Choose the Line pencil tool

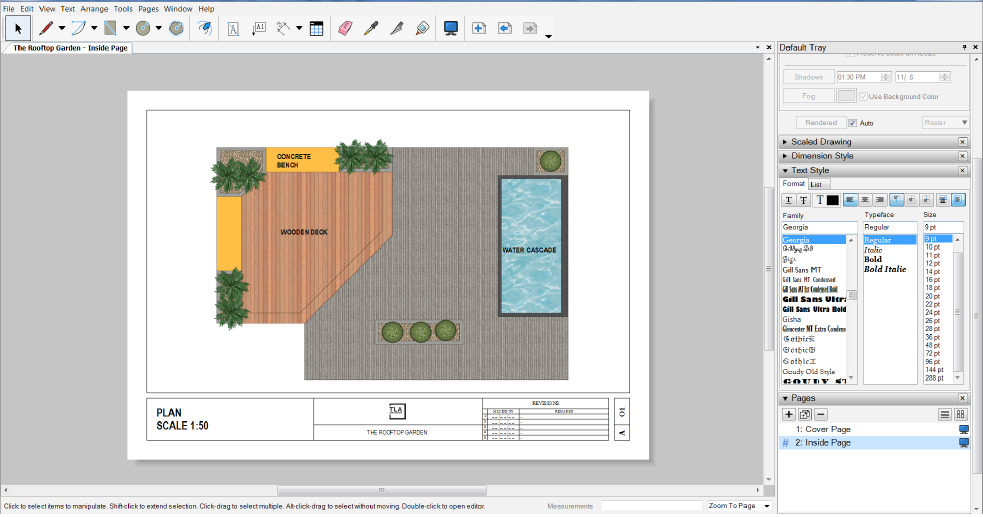pyautogui.click(x=46, y=28)
